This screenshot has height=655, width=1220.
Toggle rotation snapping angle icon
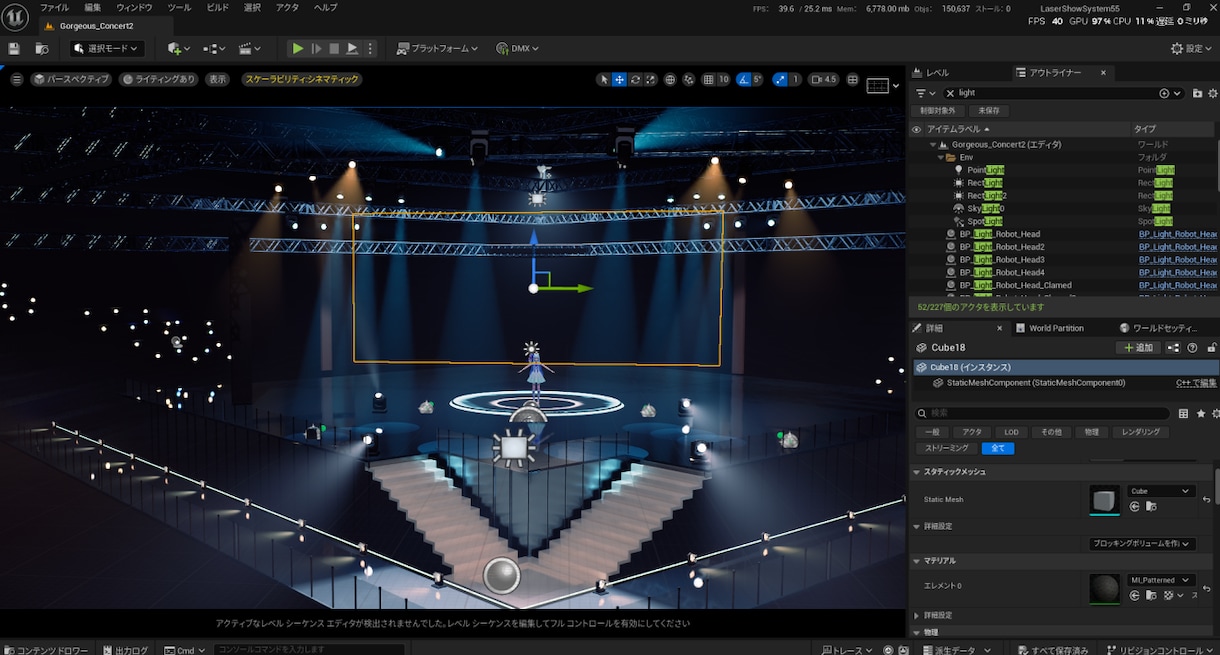[x=743, y=79]
